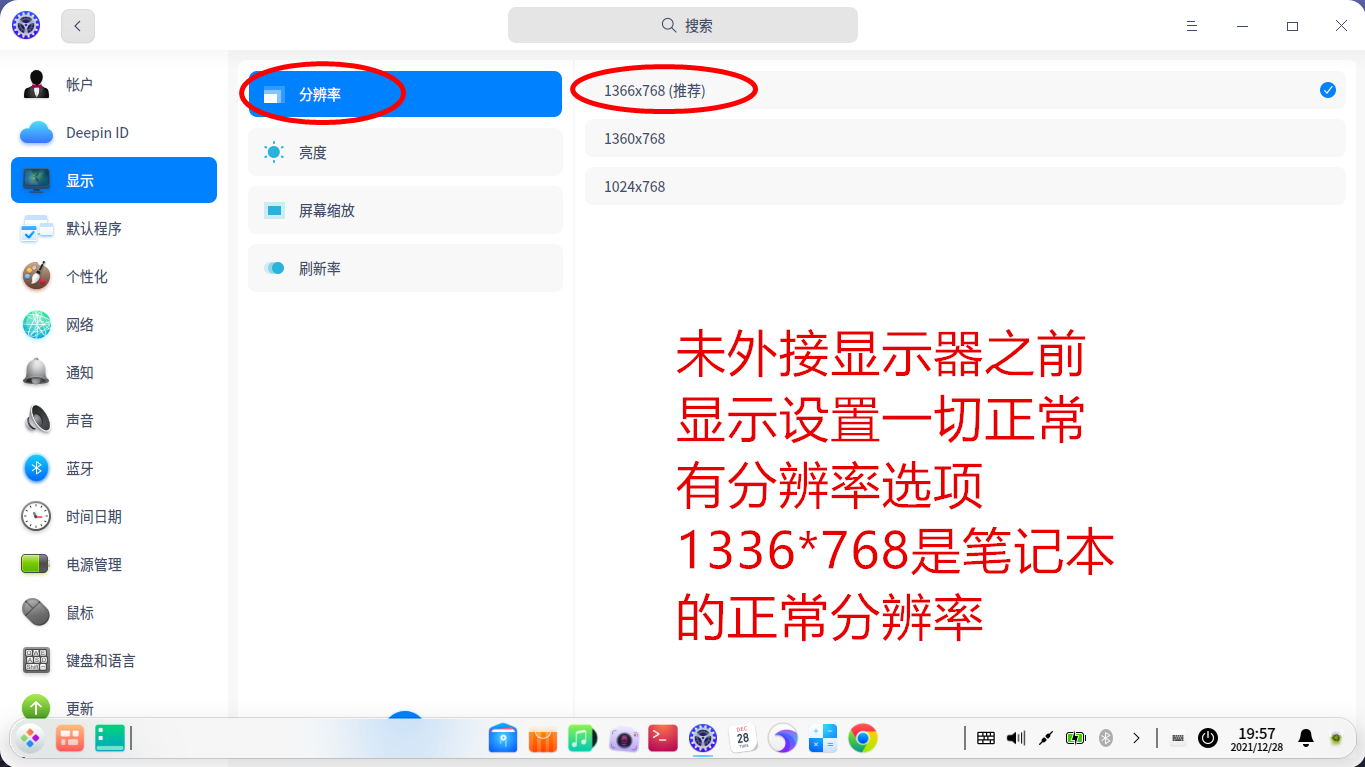Open the purple swirl browser dock icon
Screen dimensions: 1365x767
coord(783,739)
